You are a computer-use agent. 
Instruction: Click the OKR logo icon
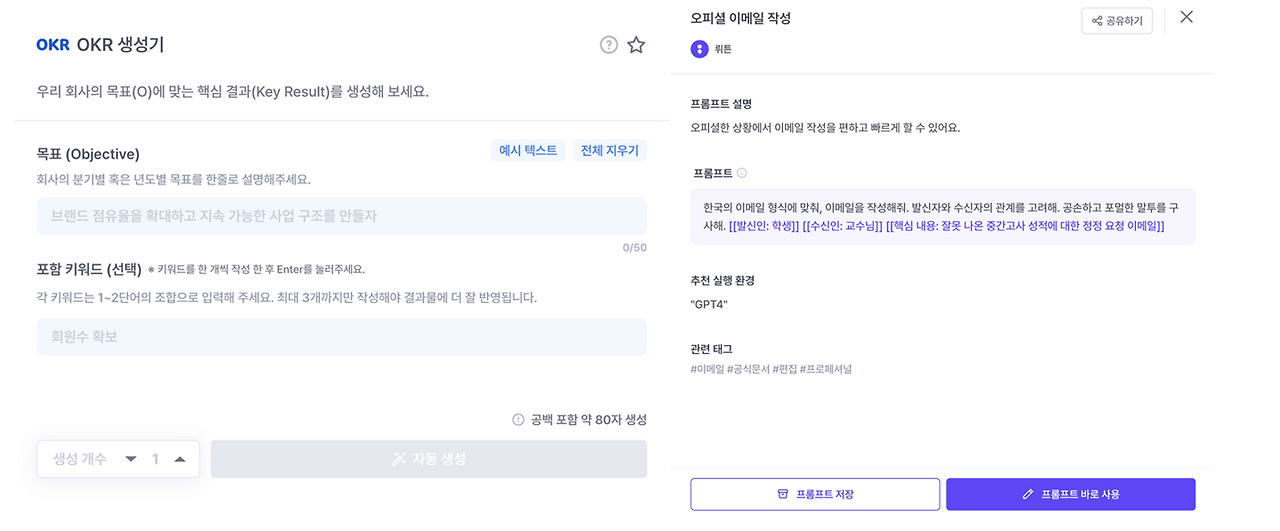coord(52,45)
